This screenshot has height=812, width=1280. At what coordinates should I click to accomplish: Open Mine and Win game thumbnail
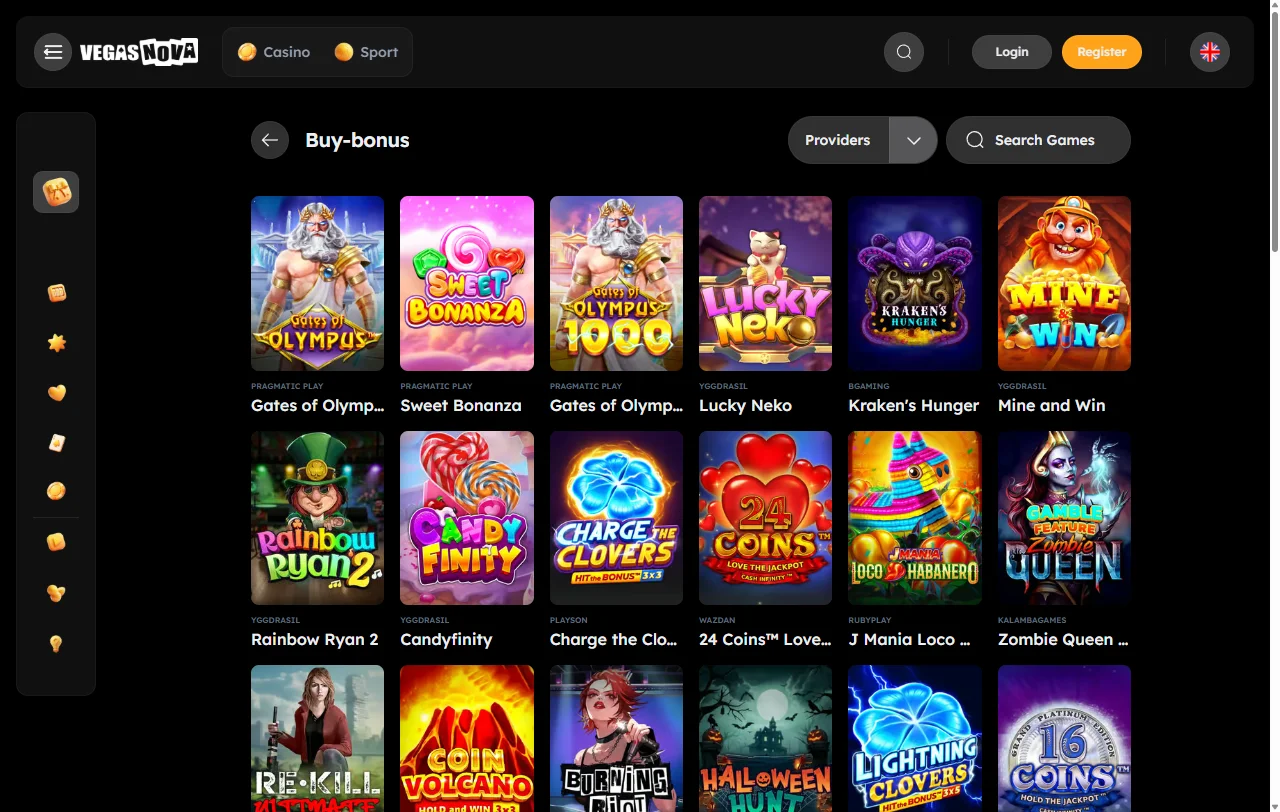[1064, 283]
